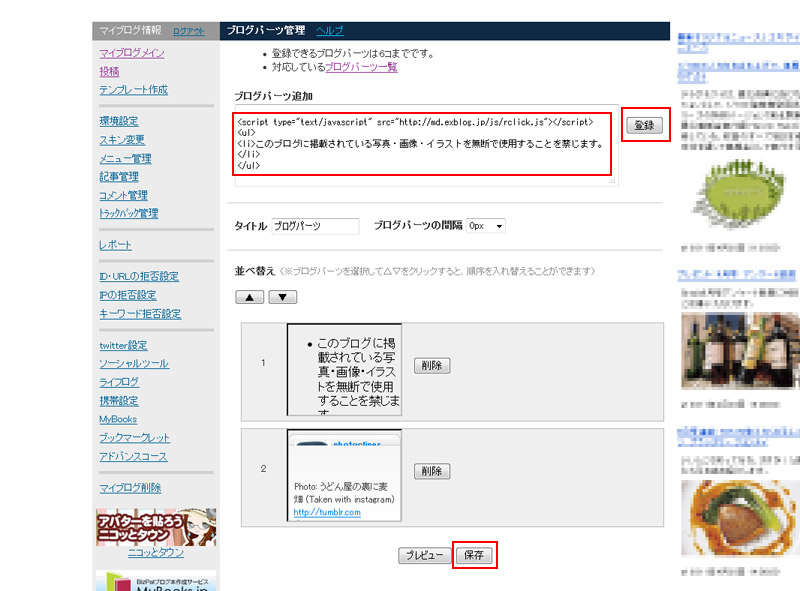Click the move-up triangle button
Viewport: 800px width, 591px height.
pos(249,297)
